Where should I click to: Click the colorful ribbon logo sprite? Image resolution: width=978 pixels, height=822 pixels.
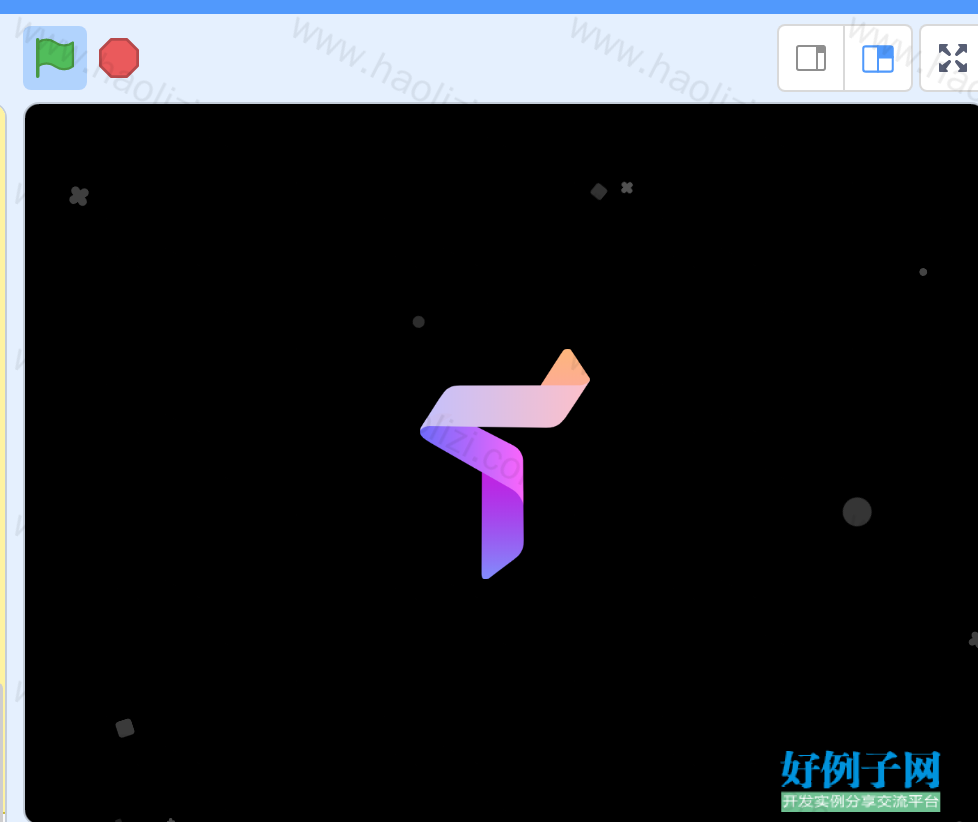(505, 463)
